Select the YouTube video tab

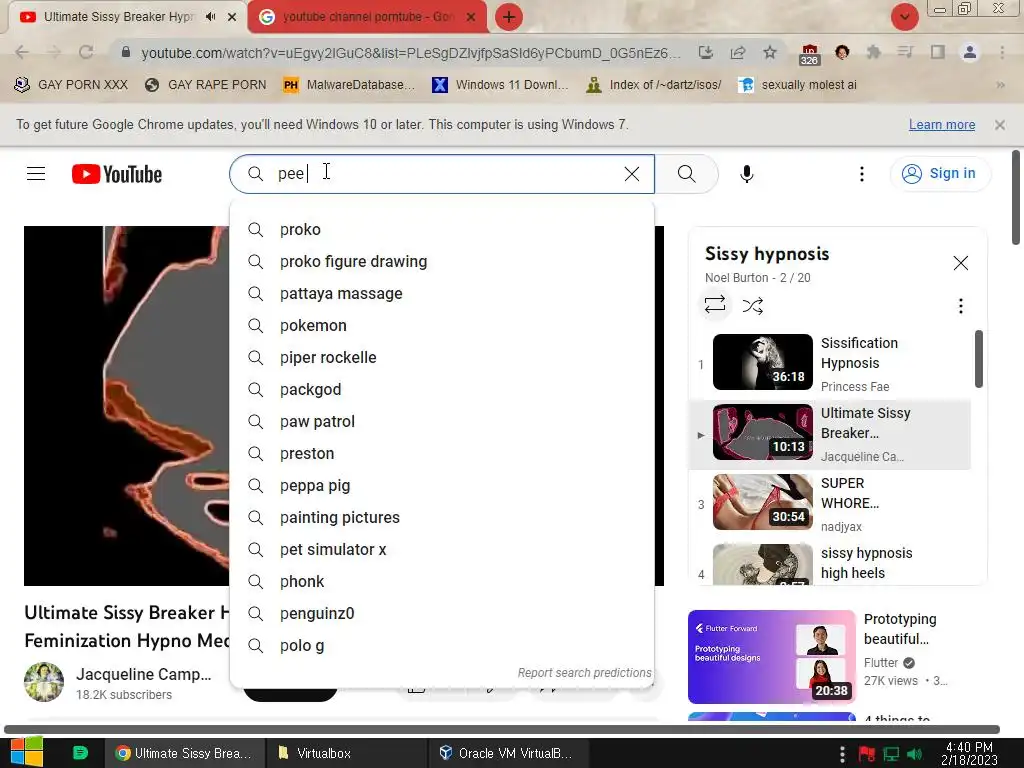coord(118,17)
